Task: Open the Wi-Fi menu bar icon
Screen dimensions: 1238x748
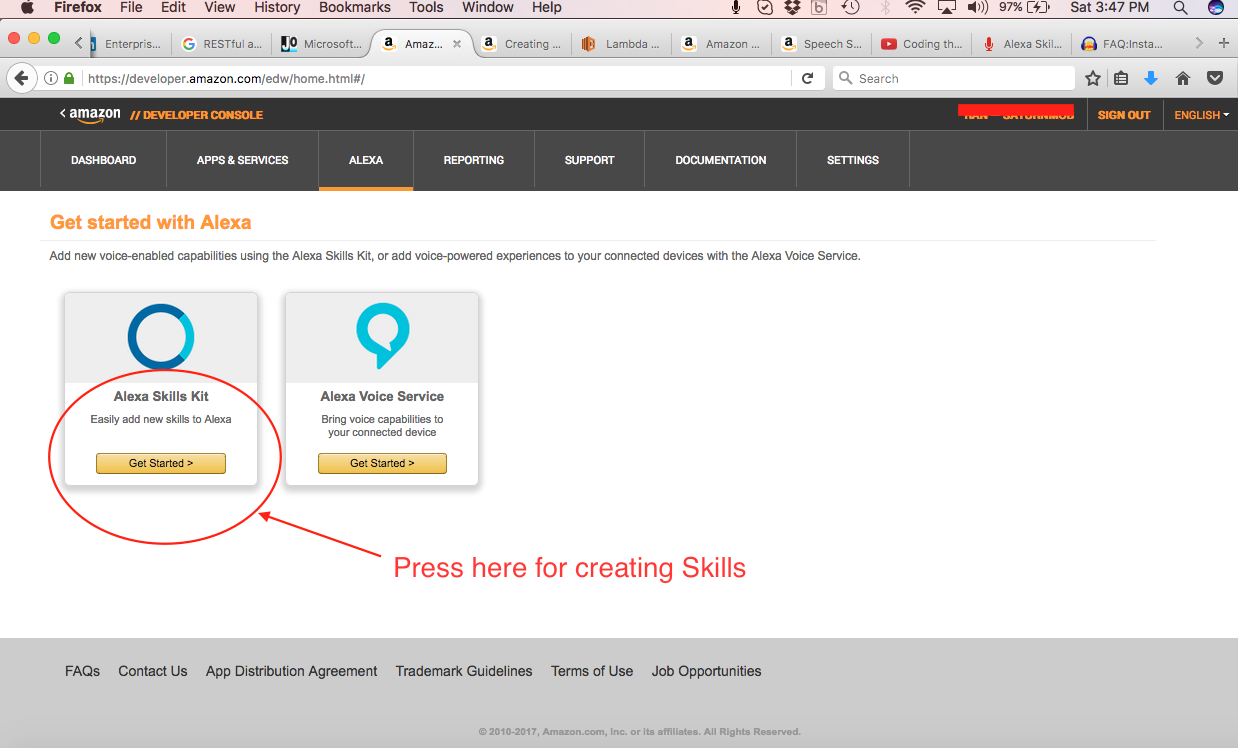Action: click(x=915, y=8)
